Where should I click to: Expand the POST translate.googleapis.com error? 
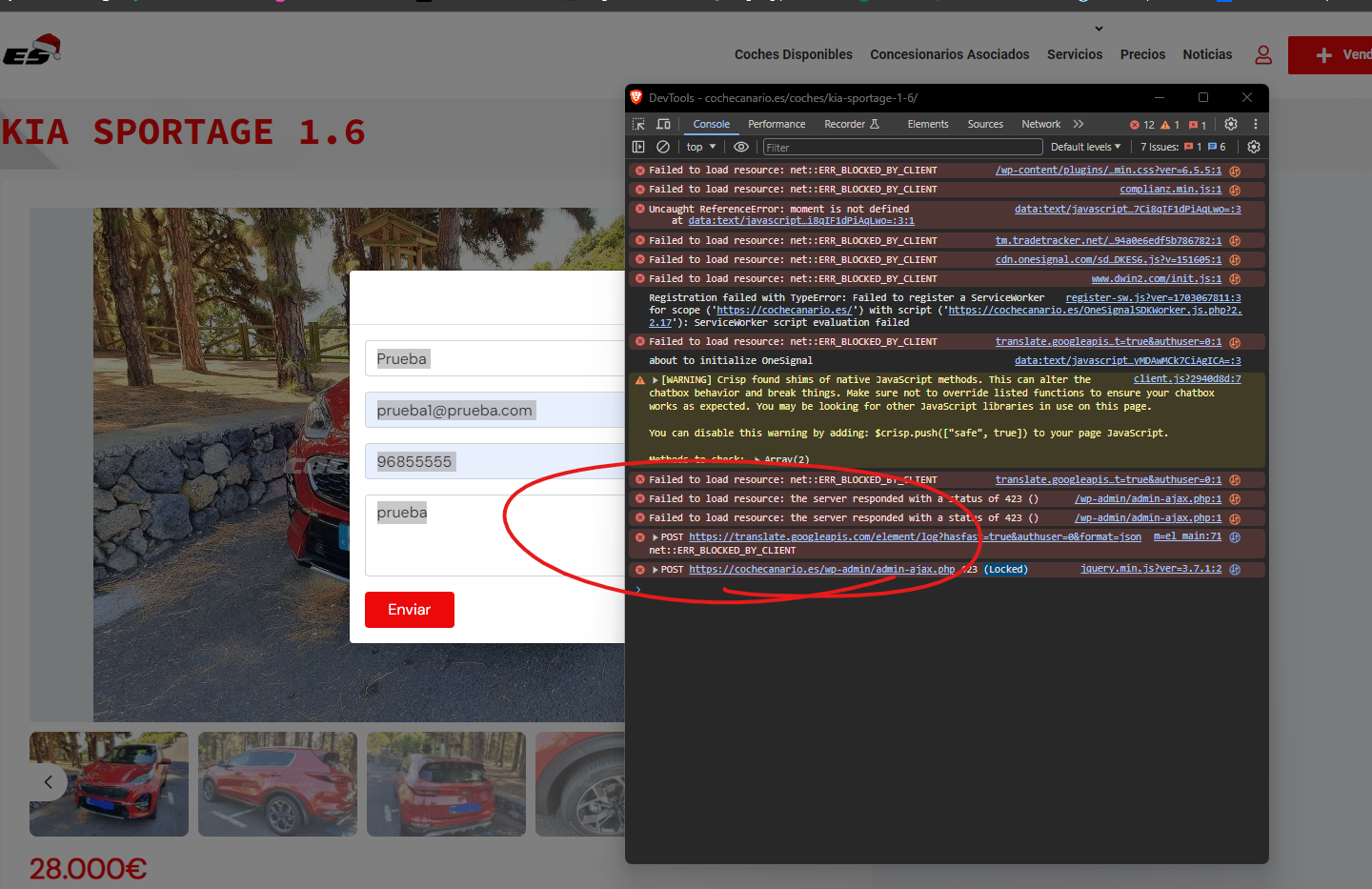(x=655, y=537)
